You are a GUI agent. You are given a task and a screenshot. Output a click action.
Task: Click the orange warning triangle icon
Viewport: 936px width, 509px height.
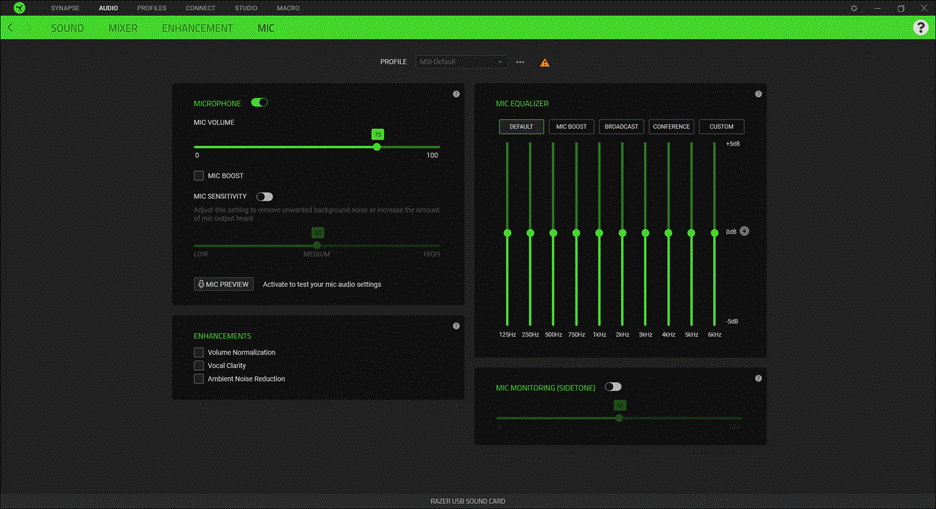tap(545, 63)
